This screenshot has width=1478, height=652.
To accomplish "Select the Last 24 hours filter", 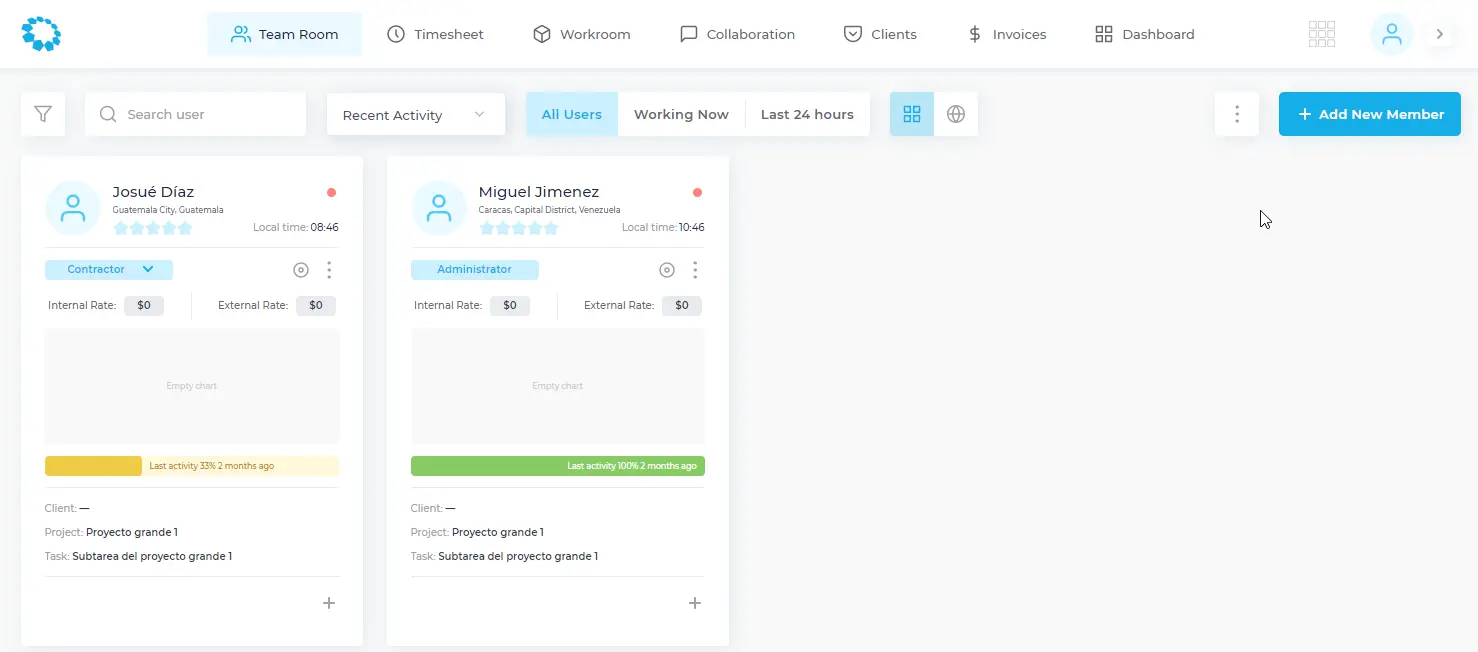I will tap(807, 114).
